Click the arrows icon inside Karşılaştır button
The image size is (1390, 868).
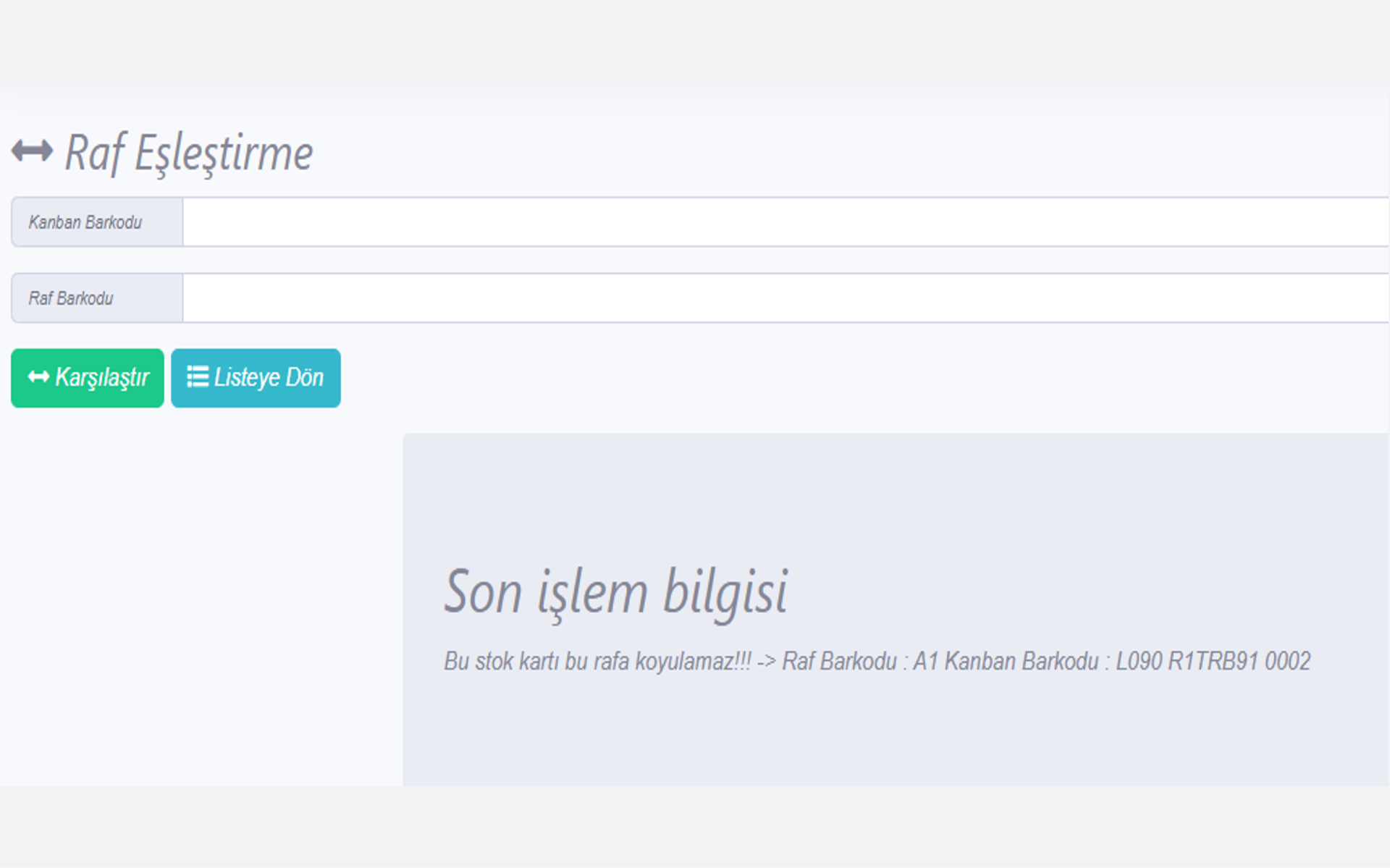click(x=38, y=377)
